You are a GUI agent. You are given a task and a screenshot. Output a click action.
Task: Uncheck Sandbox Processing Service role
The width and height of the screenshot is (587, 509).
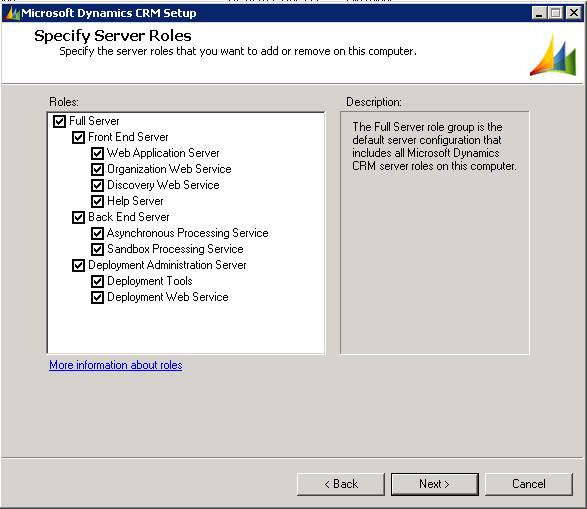97,250
